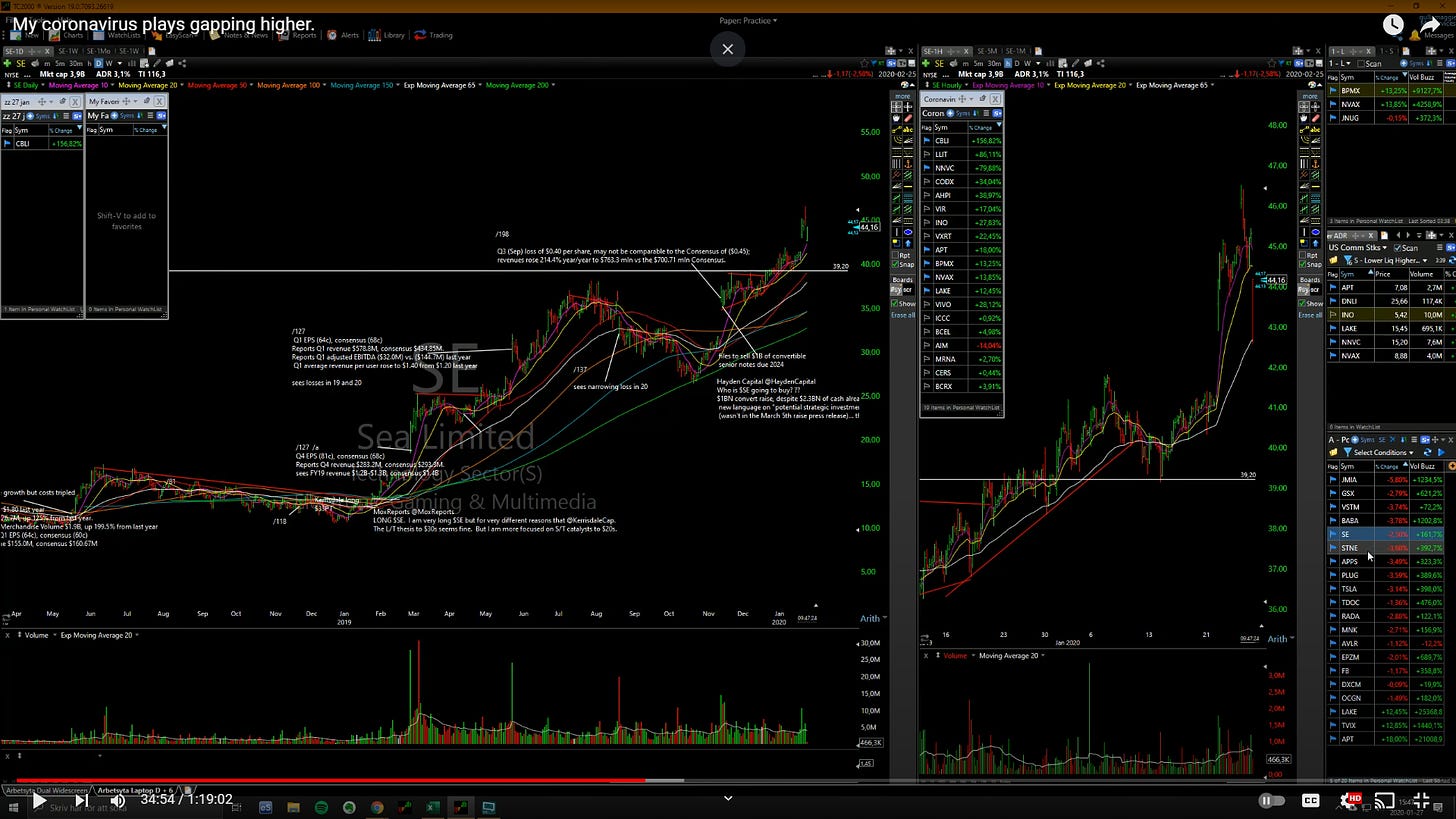This screenshot has width=1456, height=819.
Task: Select MRNA row in Coronavirus watchlist
Action: 961,358
